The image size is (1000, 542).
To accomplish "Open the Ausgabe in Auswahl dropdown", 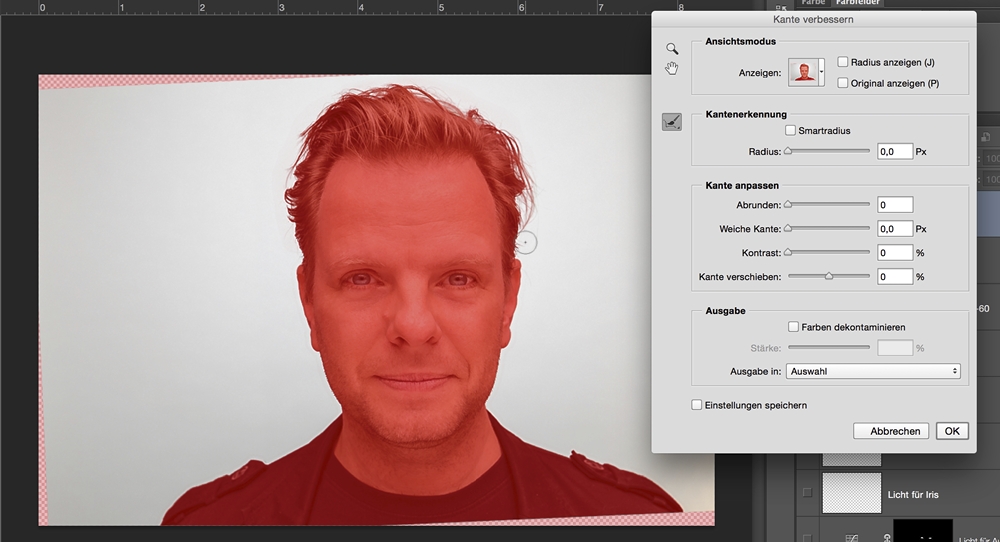I will tap(873, 371).
